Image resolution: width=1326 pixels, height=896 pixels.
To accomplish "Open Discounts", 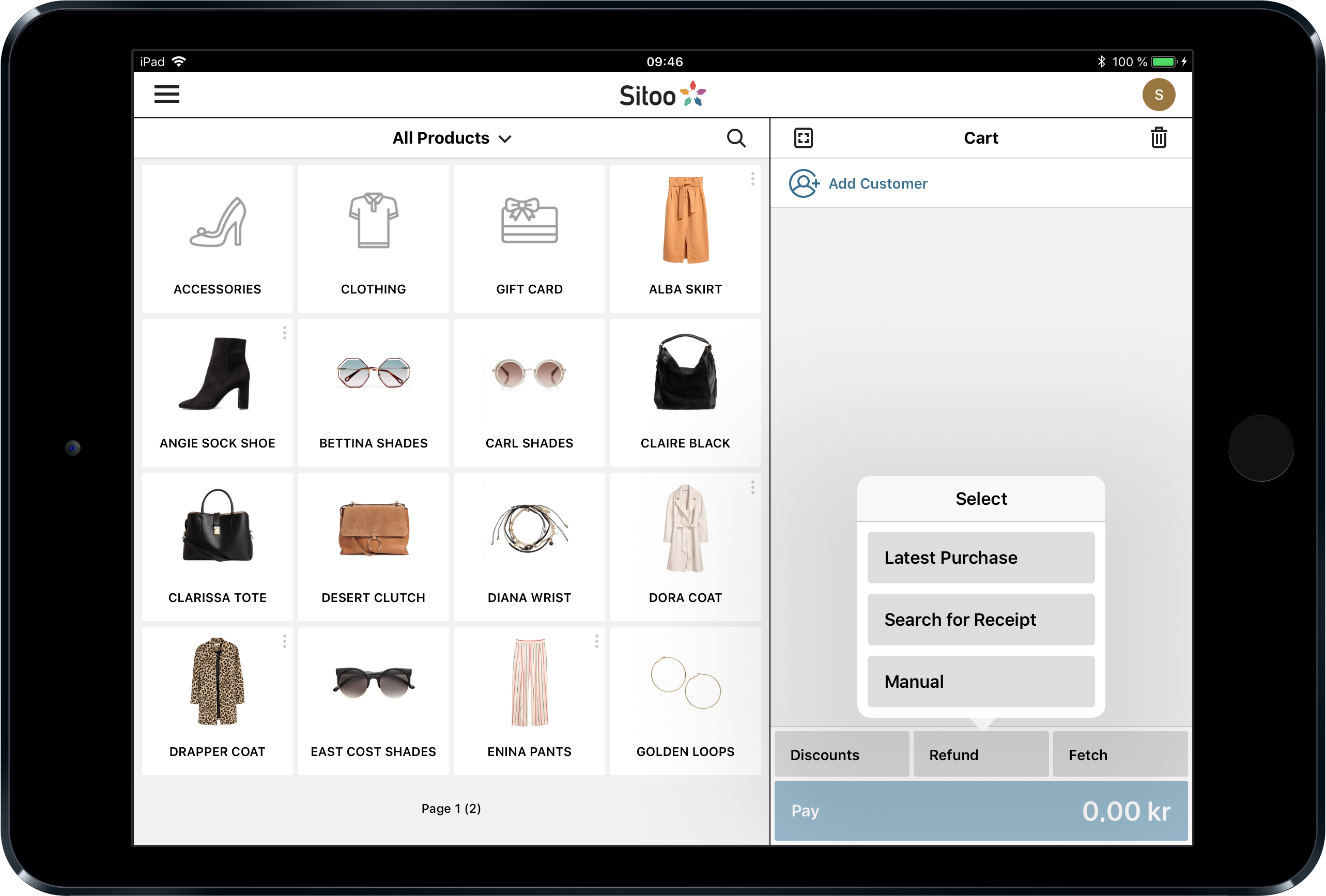I will [842, 754].
